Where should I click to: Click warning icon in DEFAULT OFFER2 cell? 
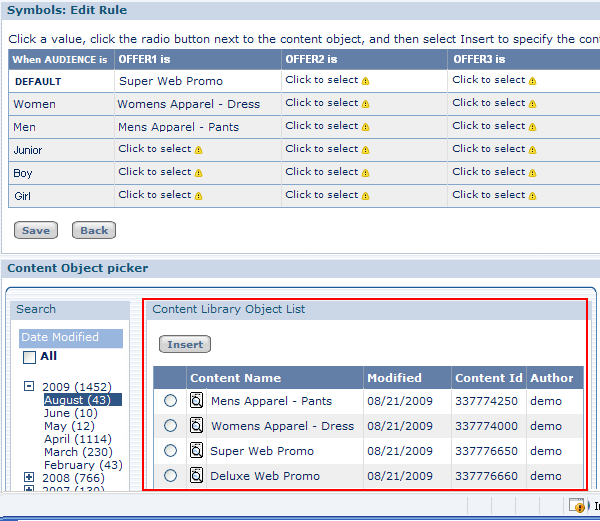[x=366, y=81]
